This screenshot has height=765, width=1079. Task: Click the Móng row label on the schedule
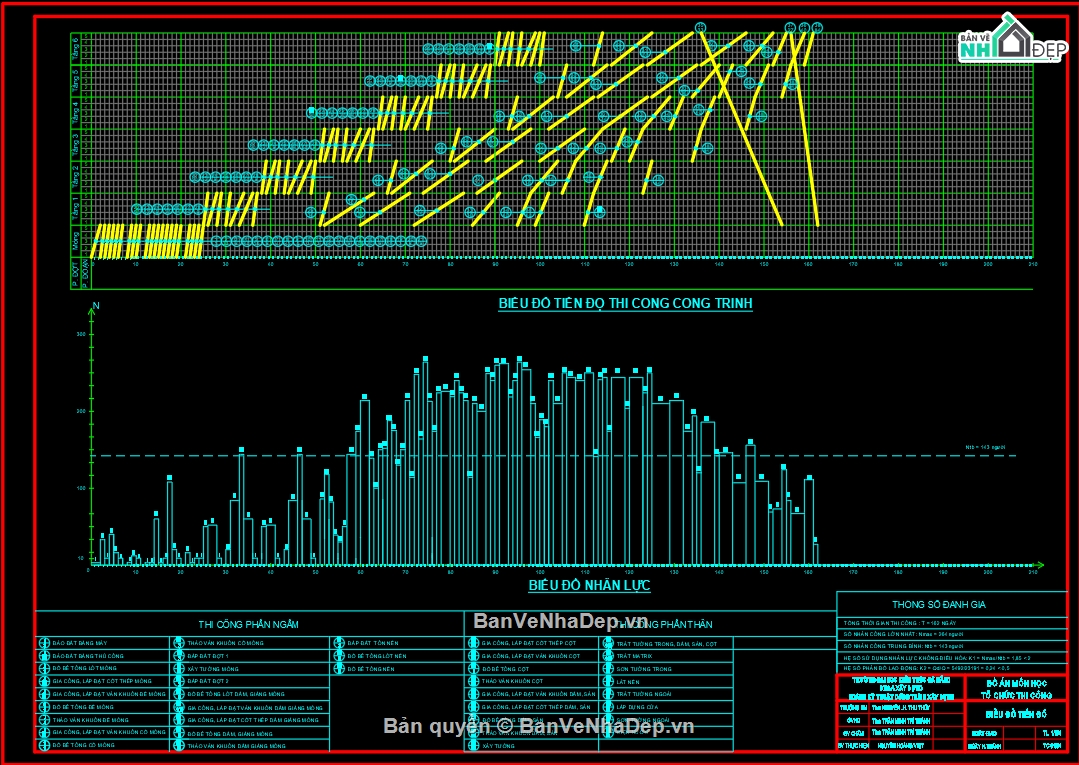coord(76,241)
